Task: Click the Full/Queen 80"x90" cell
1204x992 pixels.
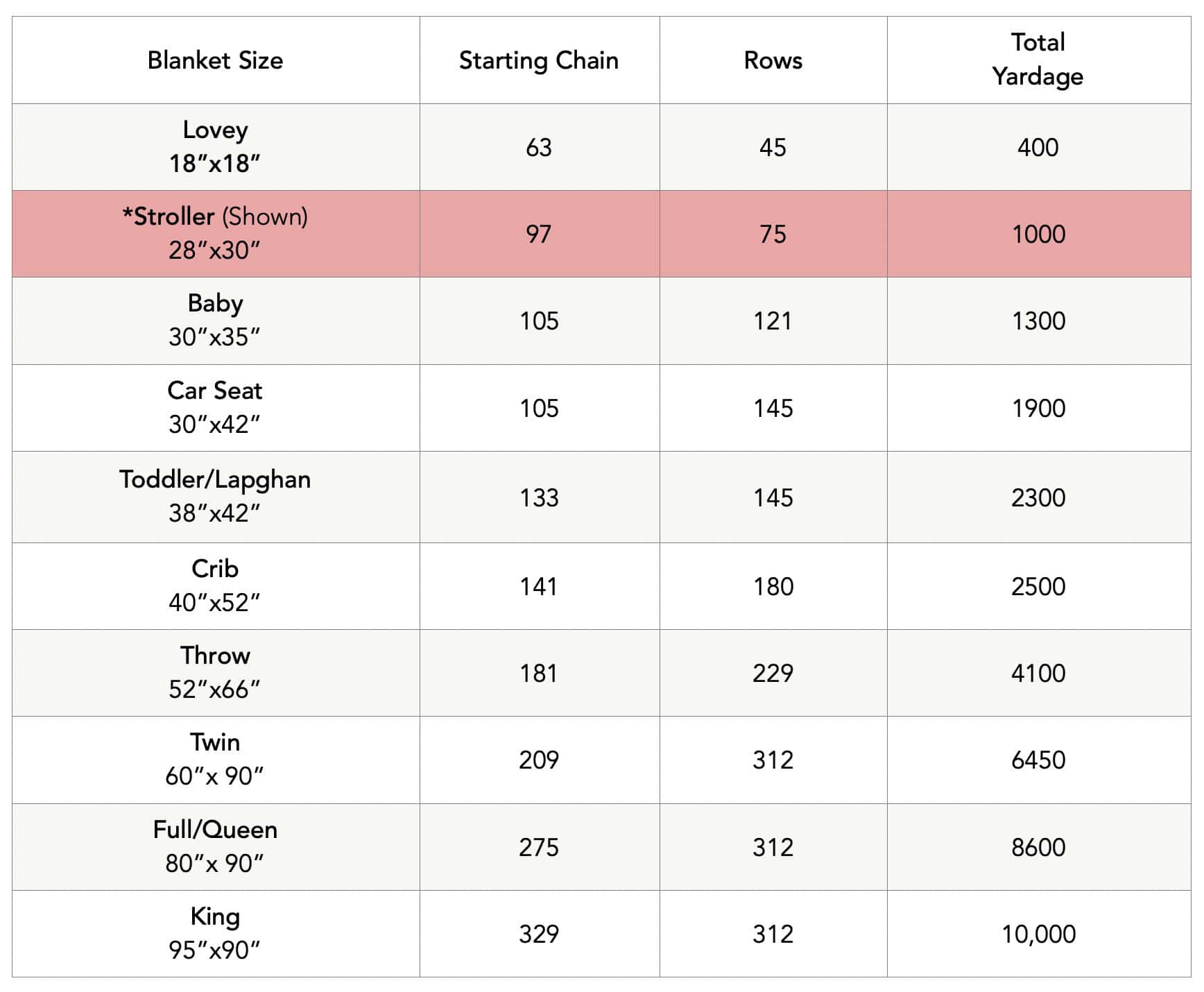Action: (216, 847)
